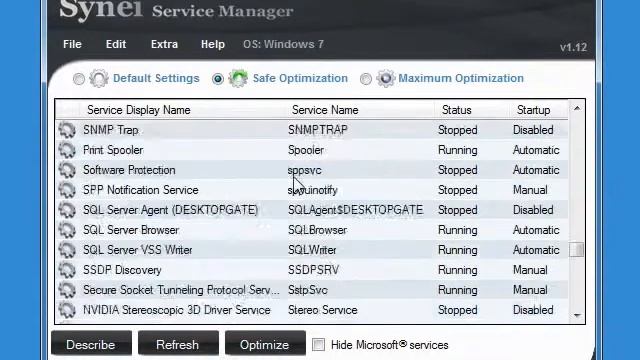Click Disabled startup of NVIDIA Stereoscopic service
Image resolution: width=640 pixels, height=360 pixels.
pyautogui.click(x=533, y=310)
